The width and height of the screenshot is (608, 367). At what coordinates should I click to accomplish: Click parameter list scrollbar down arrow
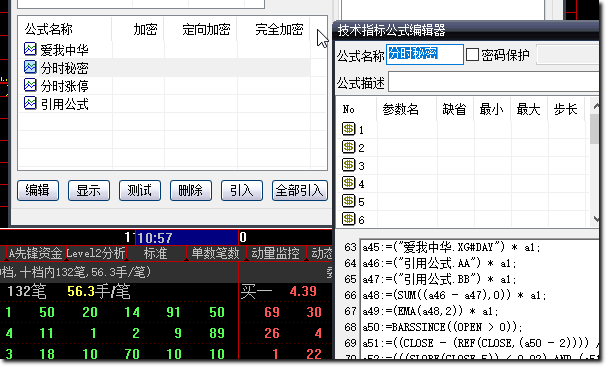595,220
